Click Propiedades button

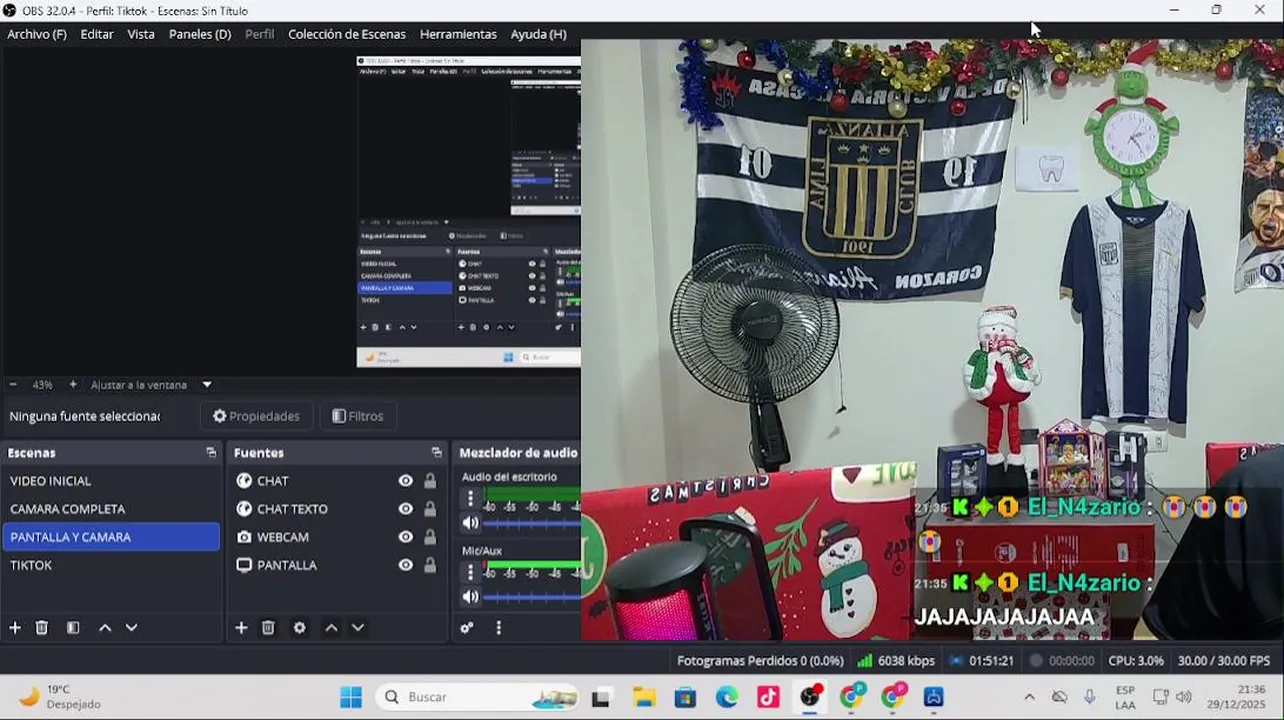tap(257, 416)
